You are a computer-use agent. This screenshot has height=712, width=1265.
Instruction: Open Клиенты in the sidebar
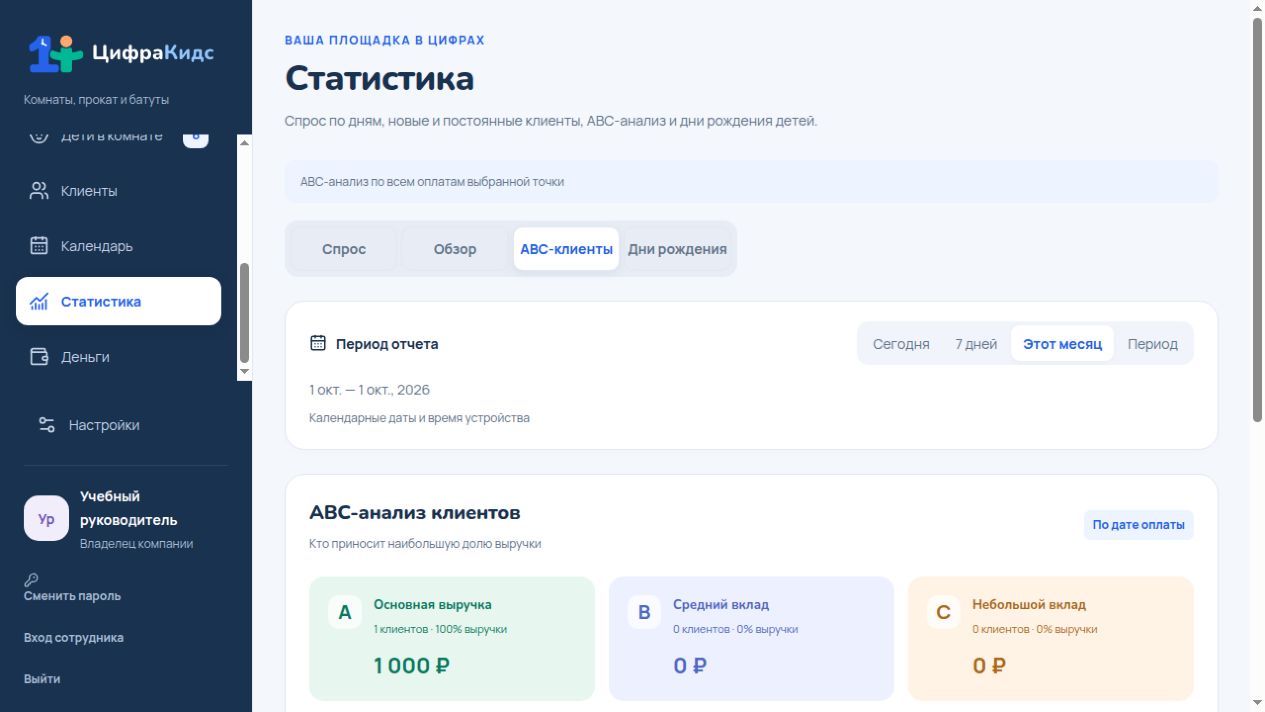(x=118, y=191)
